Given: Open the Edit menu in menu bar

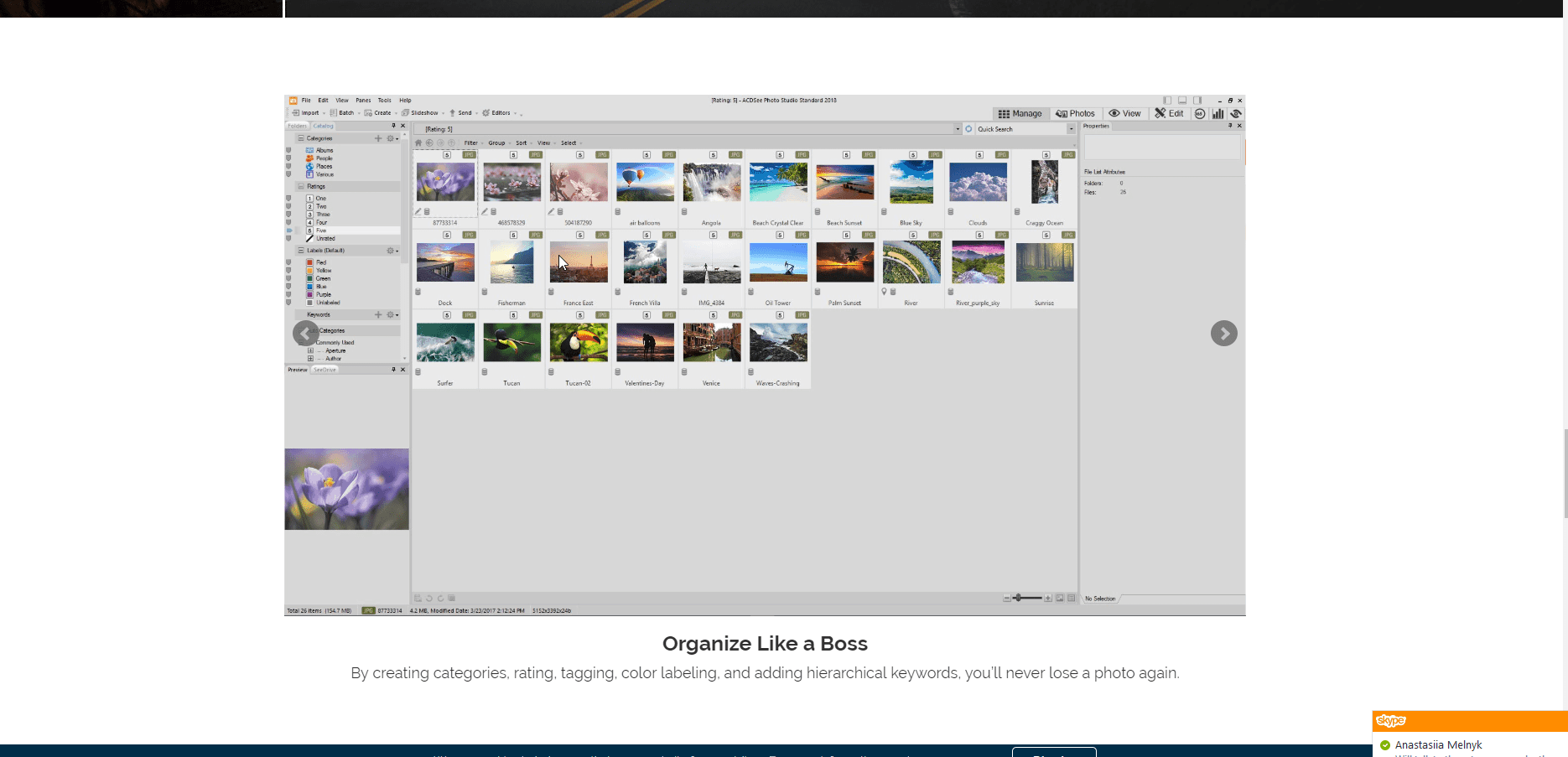Looking at the screenshot, I should pyautogui.click(x=323, y=101).
